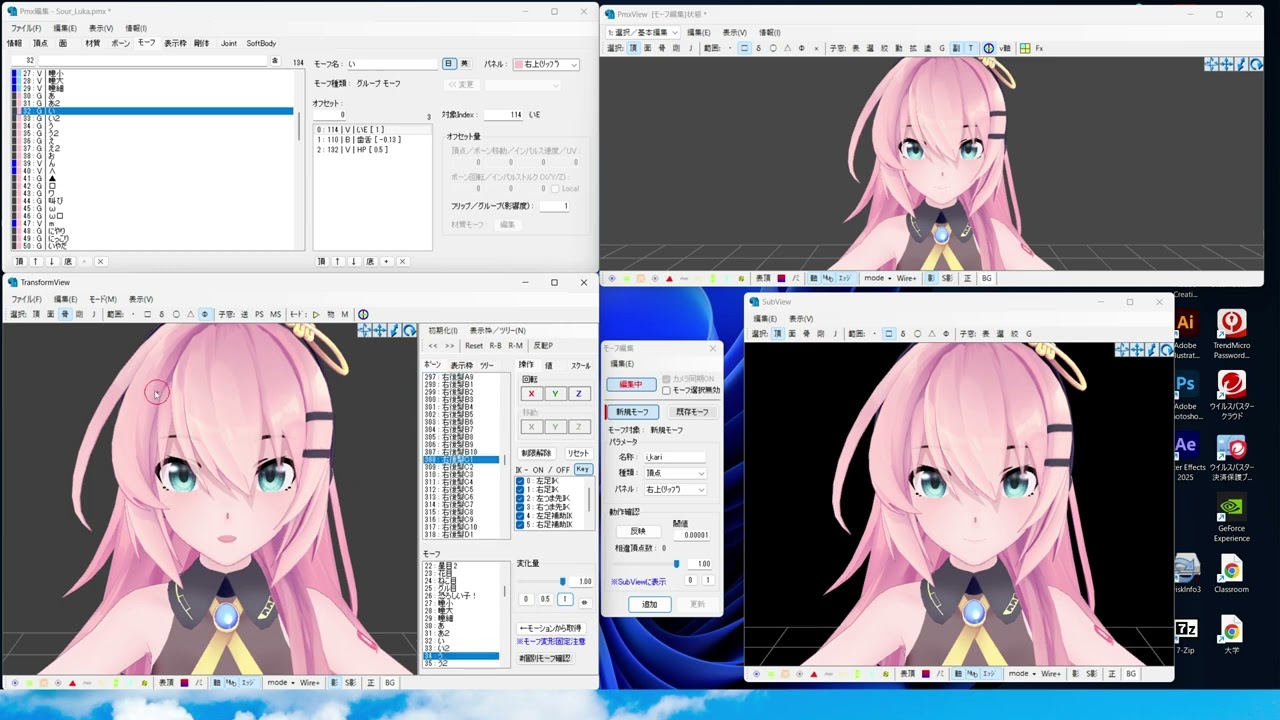Open パネル dropdown in morph edit dialog
Image resolution: width=1280 pixels, height=720 pixels.
[x=675, y=489]
